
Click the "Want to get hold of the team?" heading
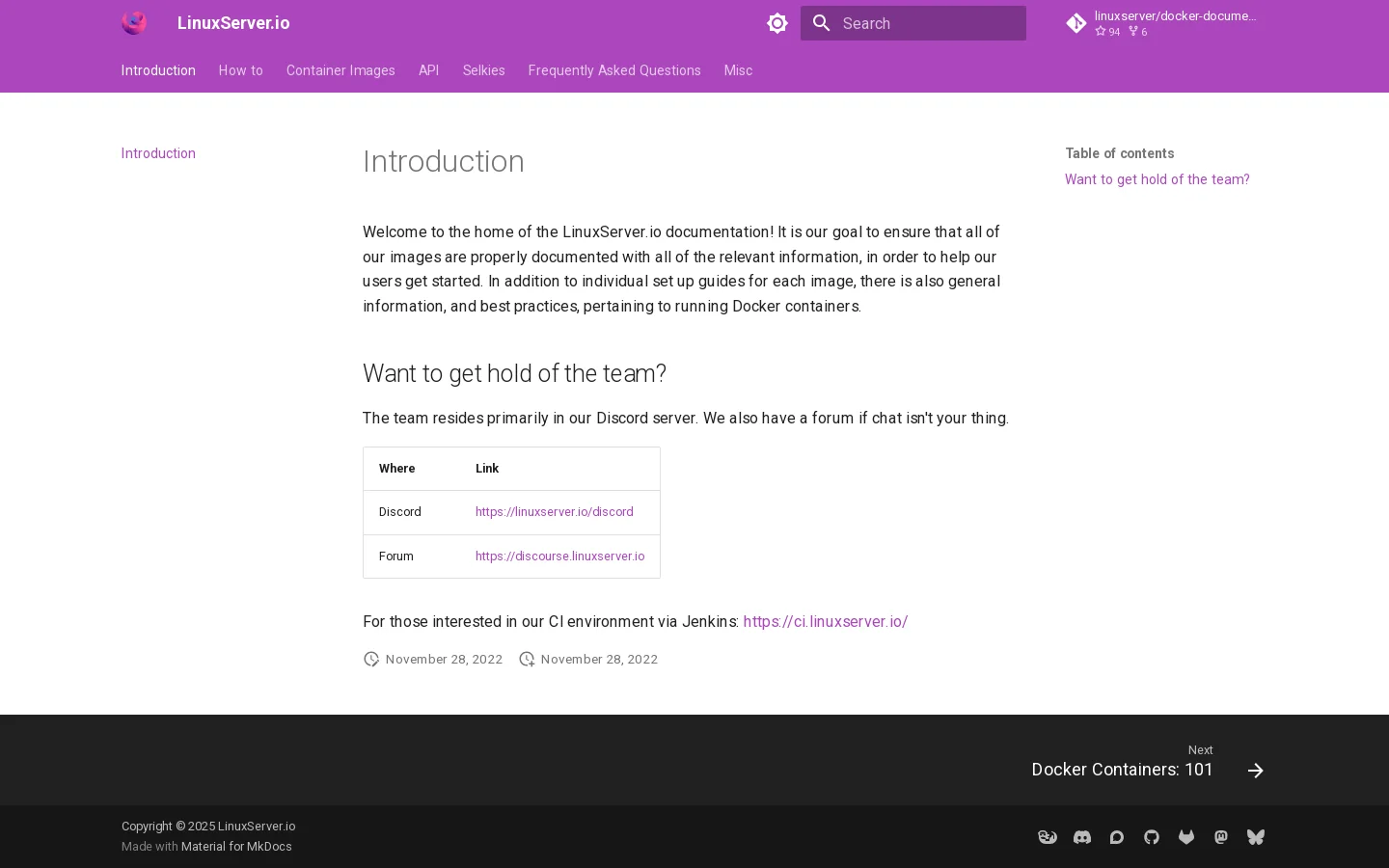click(514, 373)
